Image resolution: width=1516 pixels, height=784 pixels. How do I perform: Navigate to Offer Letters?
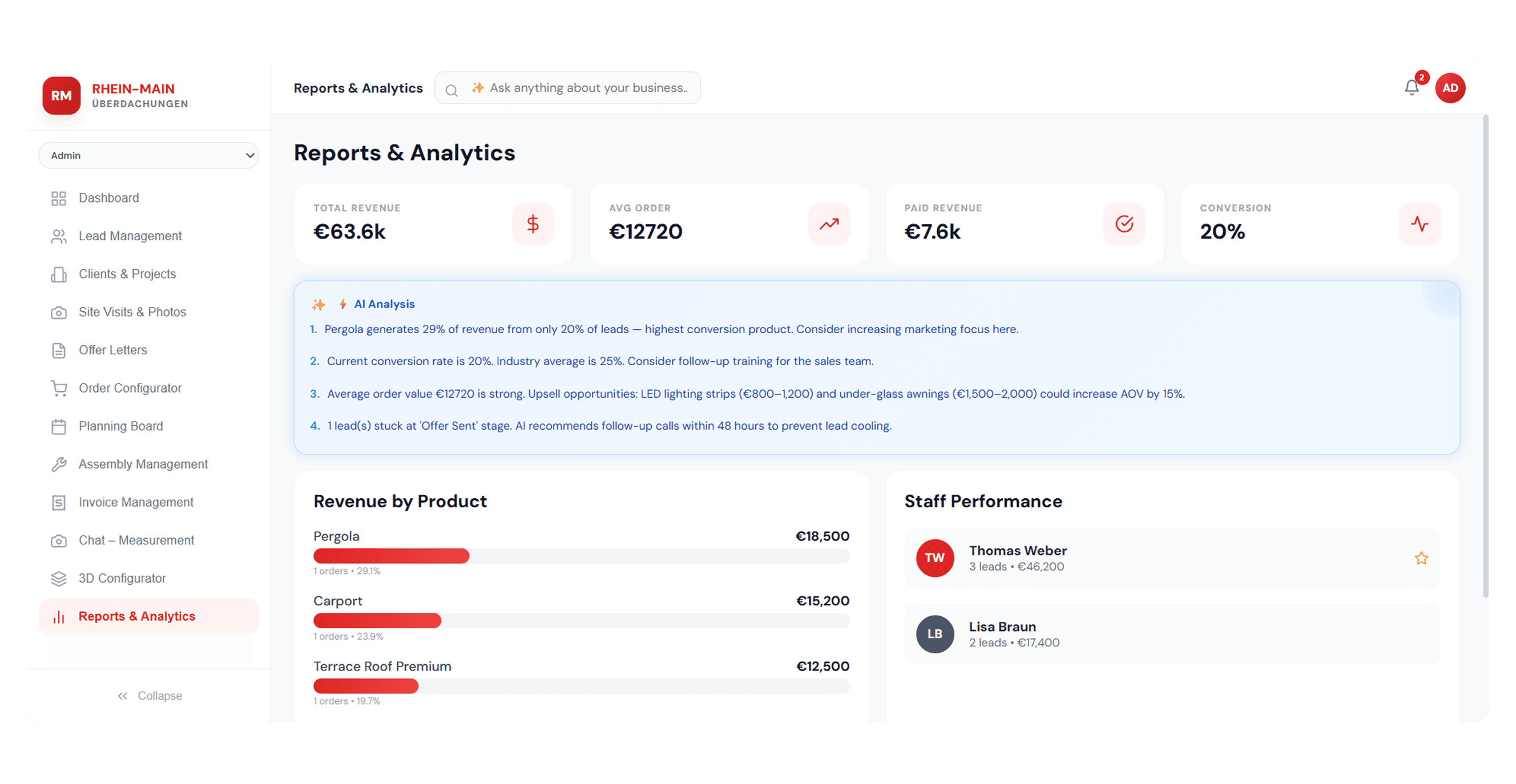tap(148, 350)
